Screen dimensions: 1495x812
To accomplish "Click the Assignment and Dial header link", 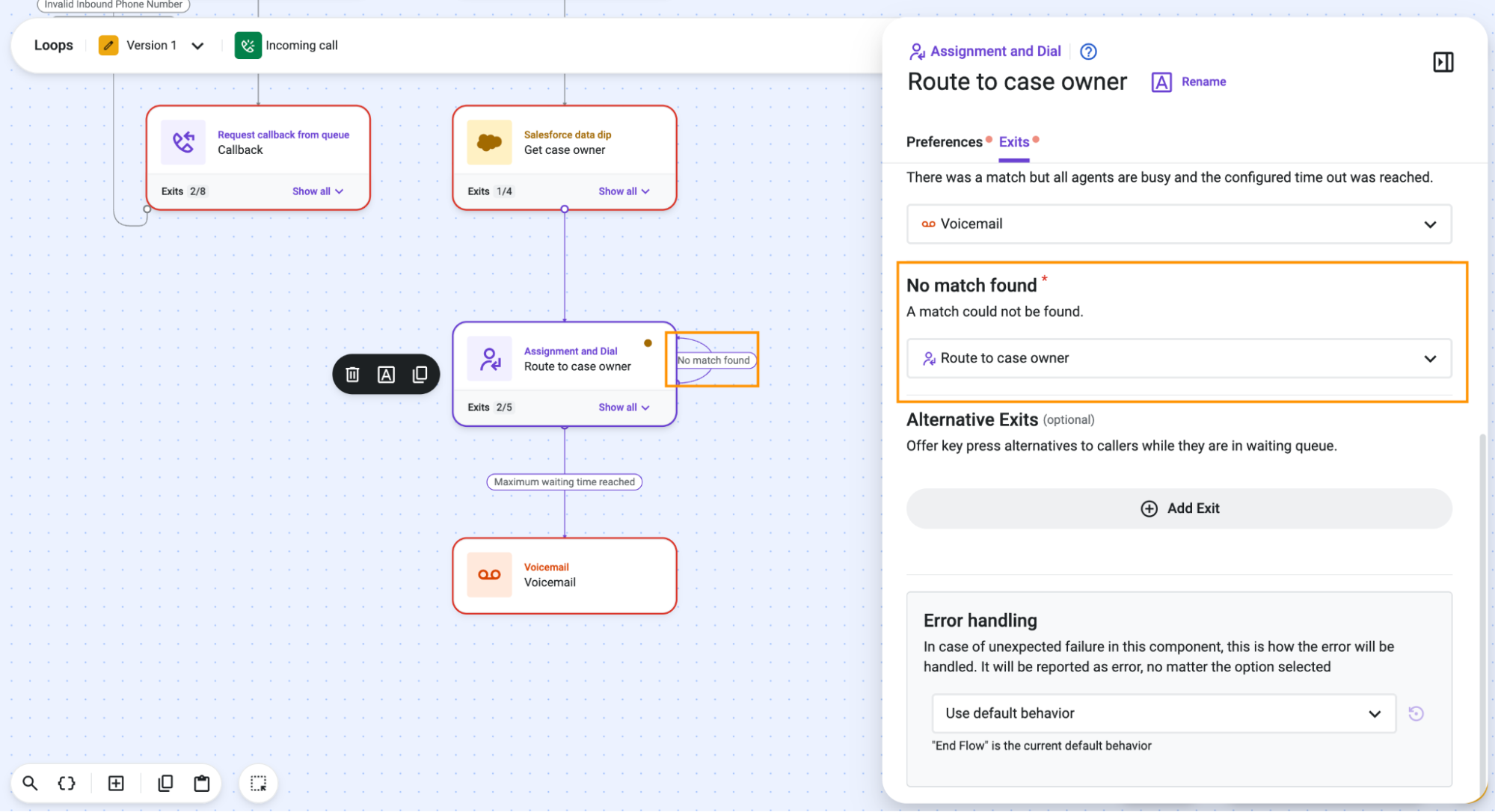I will coord(995,52).
